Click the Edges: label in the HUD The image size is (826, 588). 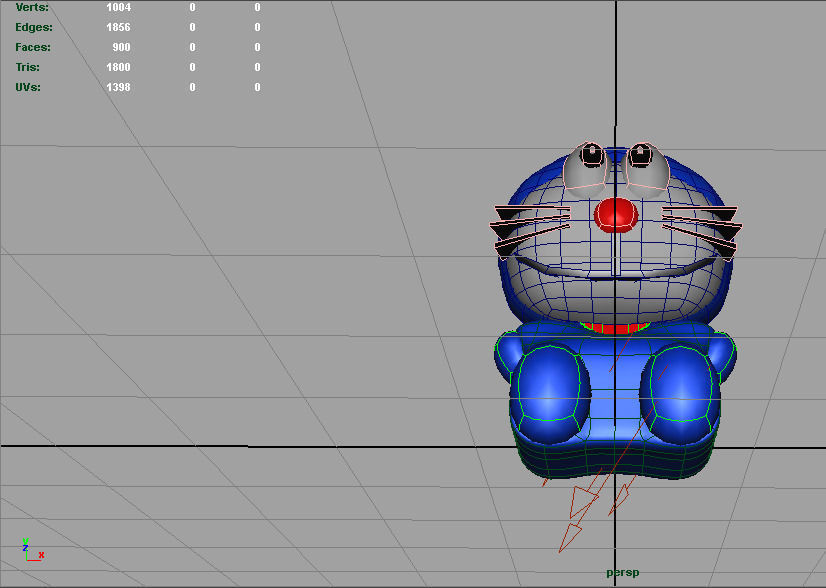click(34, 27)
